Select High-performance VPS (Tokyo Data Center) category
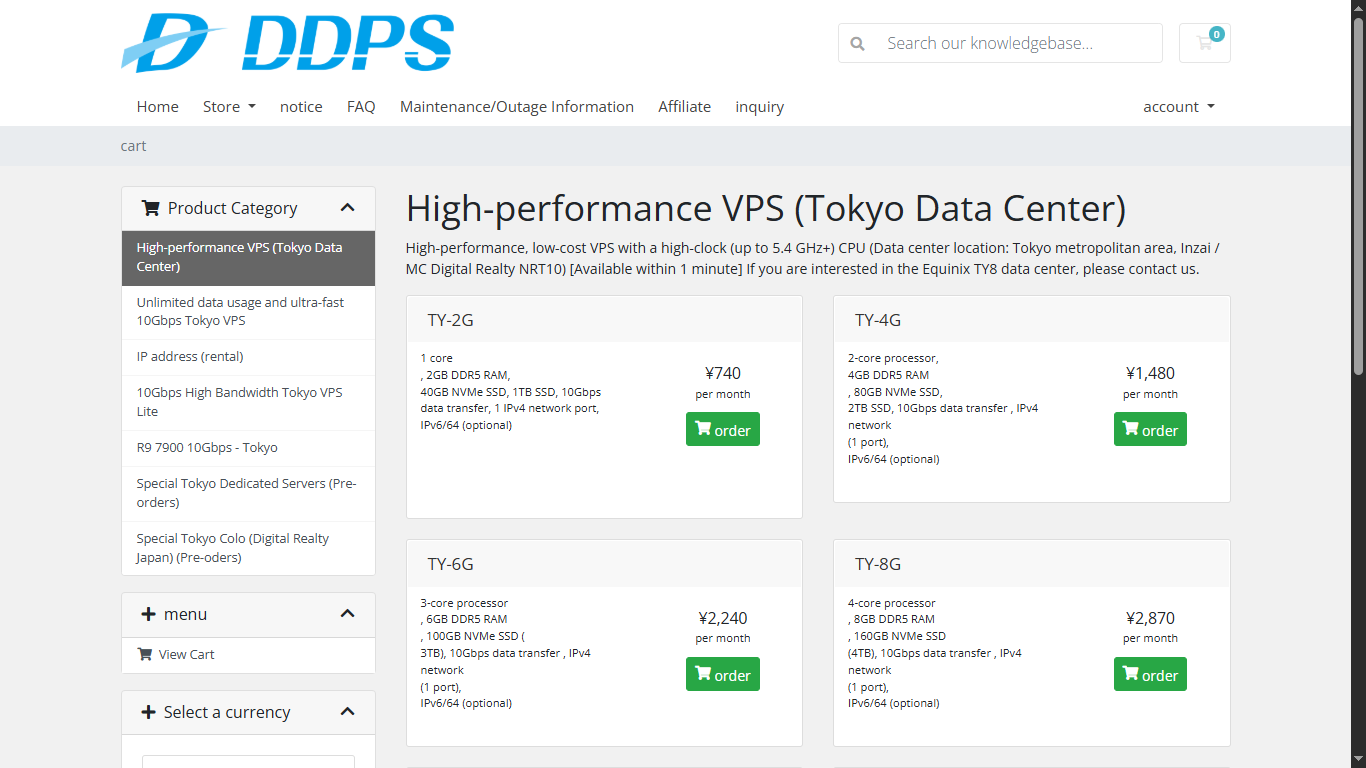This screenshot has height=768, width=1366. click(248, 257)
